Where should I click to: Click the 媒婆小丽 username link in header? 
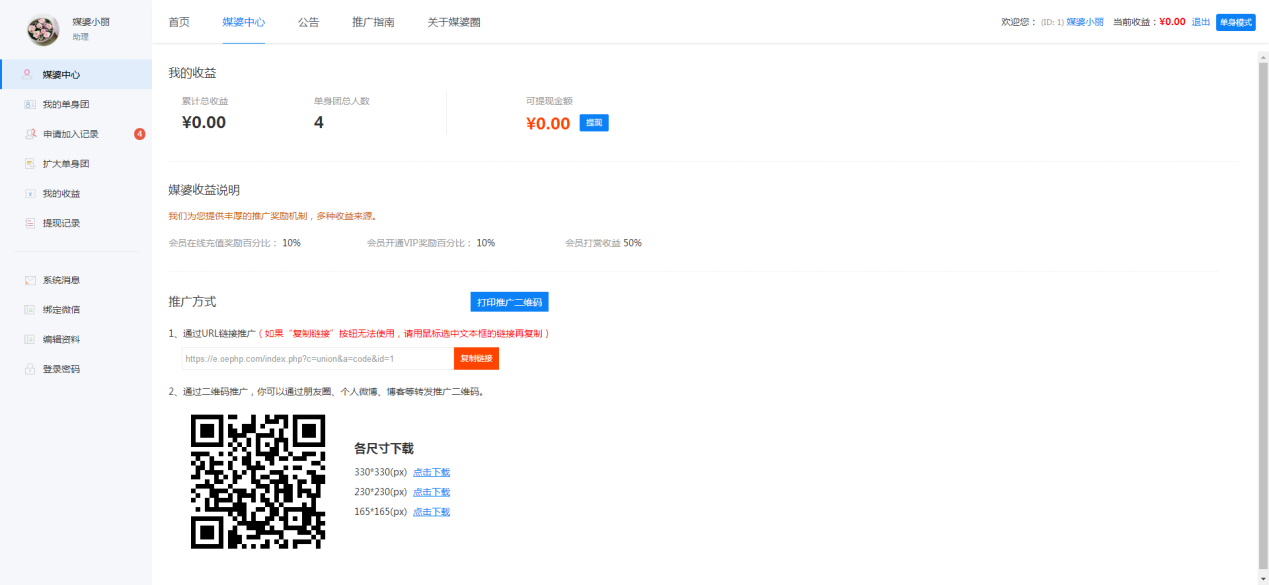point(1085,22)
